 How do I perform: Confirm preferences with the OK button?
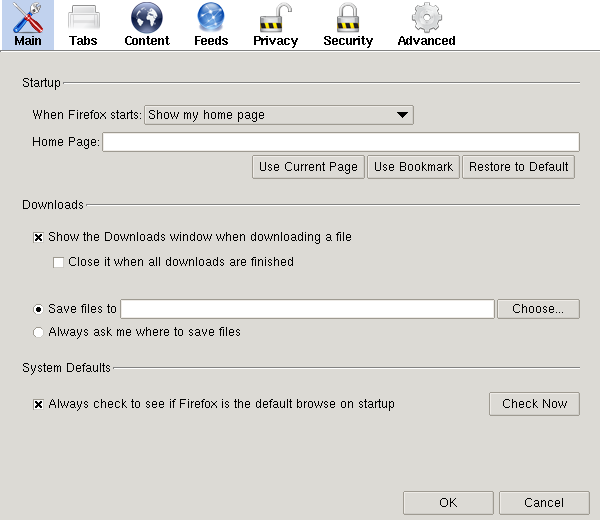448,503
